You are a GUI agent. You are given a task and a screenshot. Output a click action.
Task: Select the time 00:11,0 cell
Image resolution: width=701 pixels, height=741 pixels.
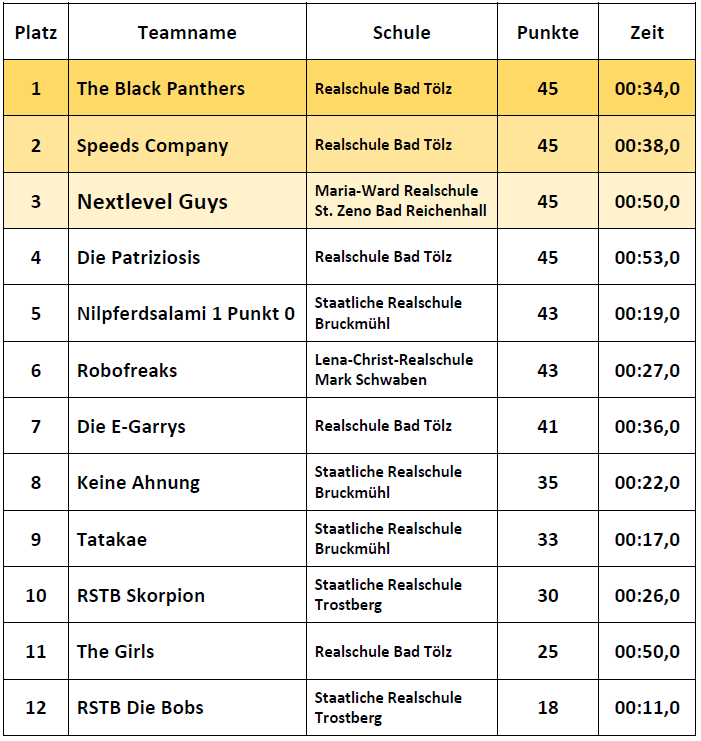coord(647,707)
